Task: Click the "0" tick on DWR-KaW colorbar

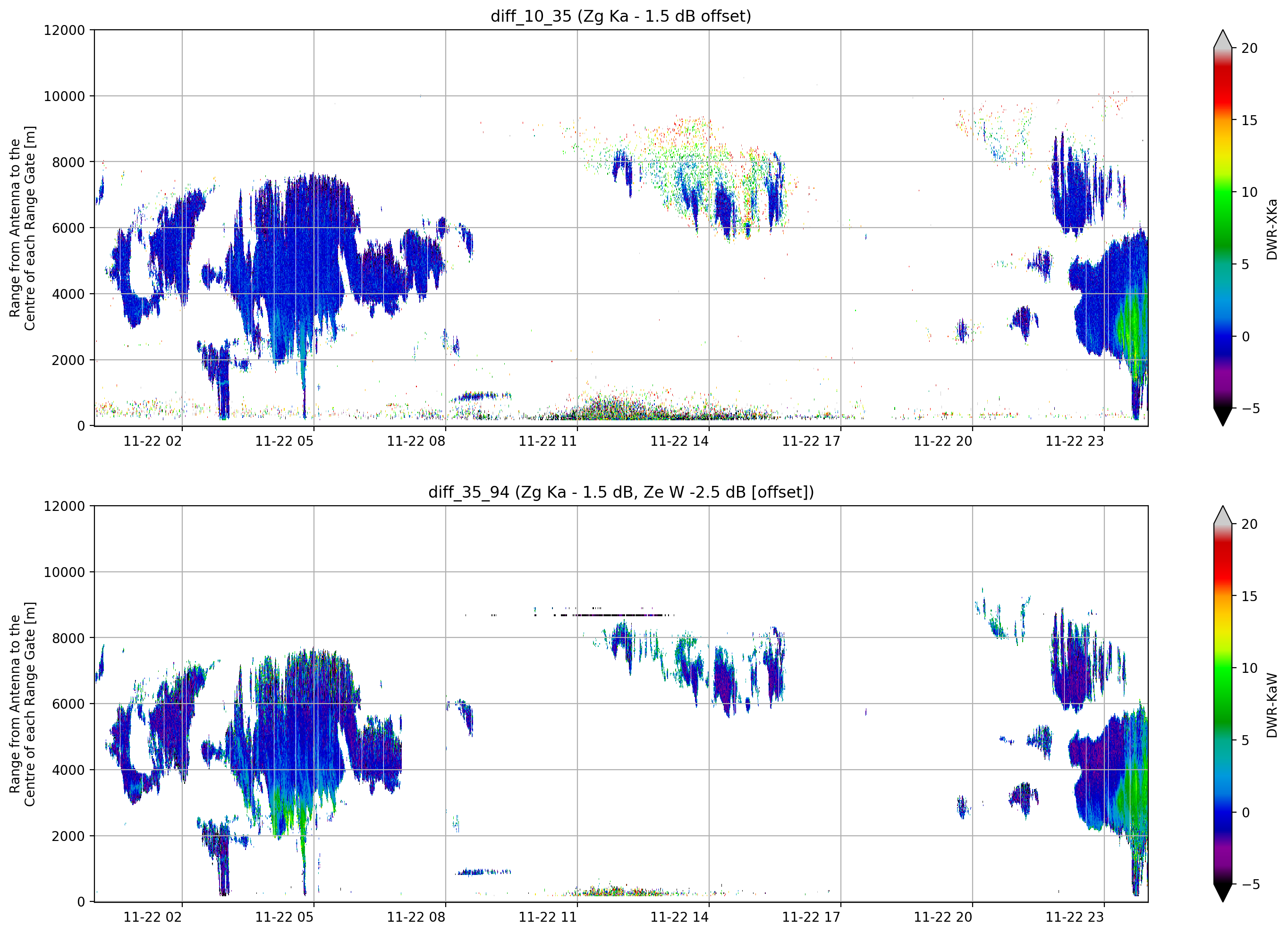Action: click(1246, 813)
